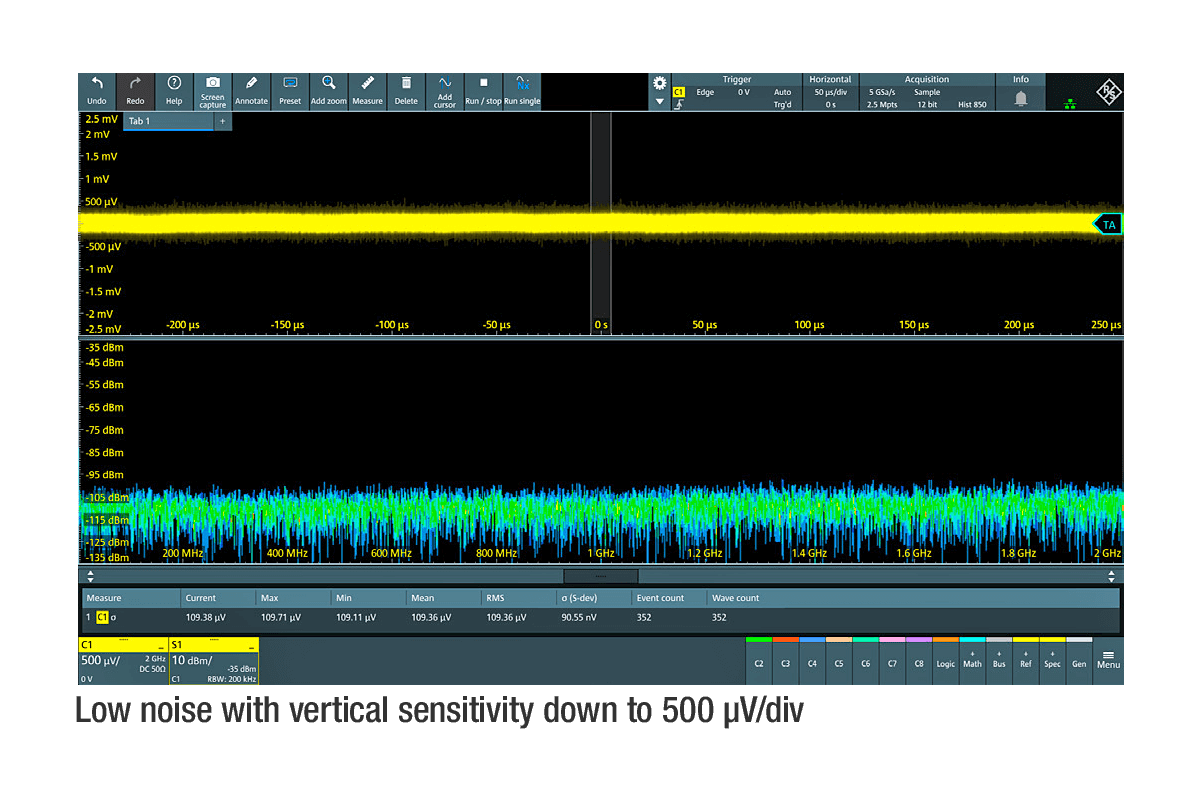Click the Preset icon
Viewport: 1200px width, 800px height.
pos(290,91)
